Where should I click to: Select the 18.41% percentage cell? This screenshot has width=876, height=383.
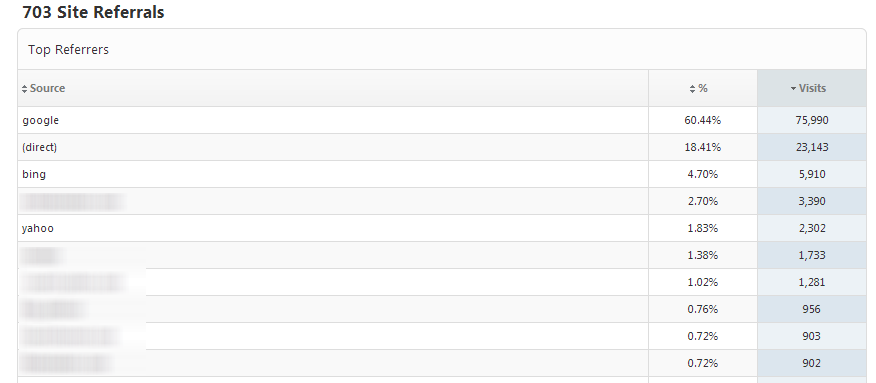click(703, 147)
